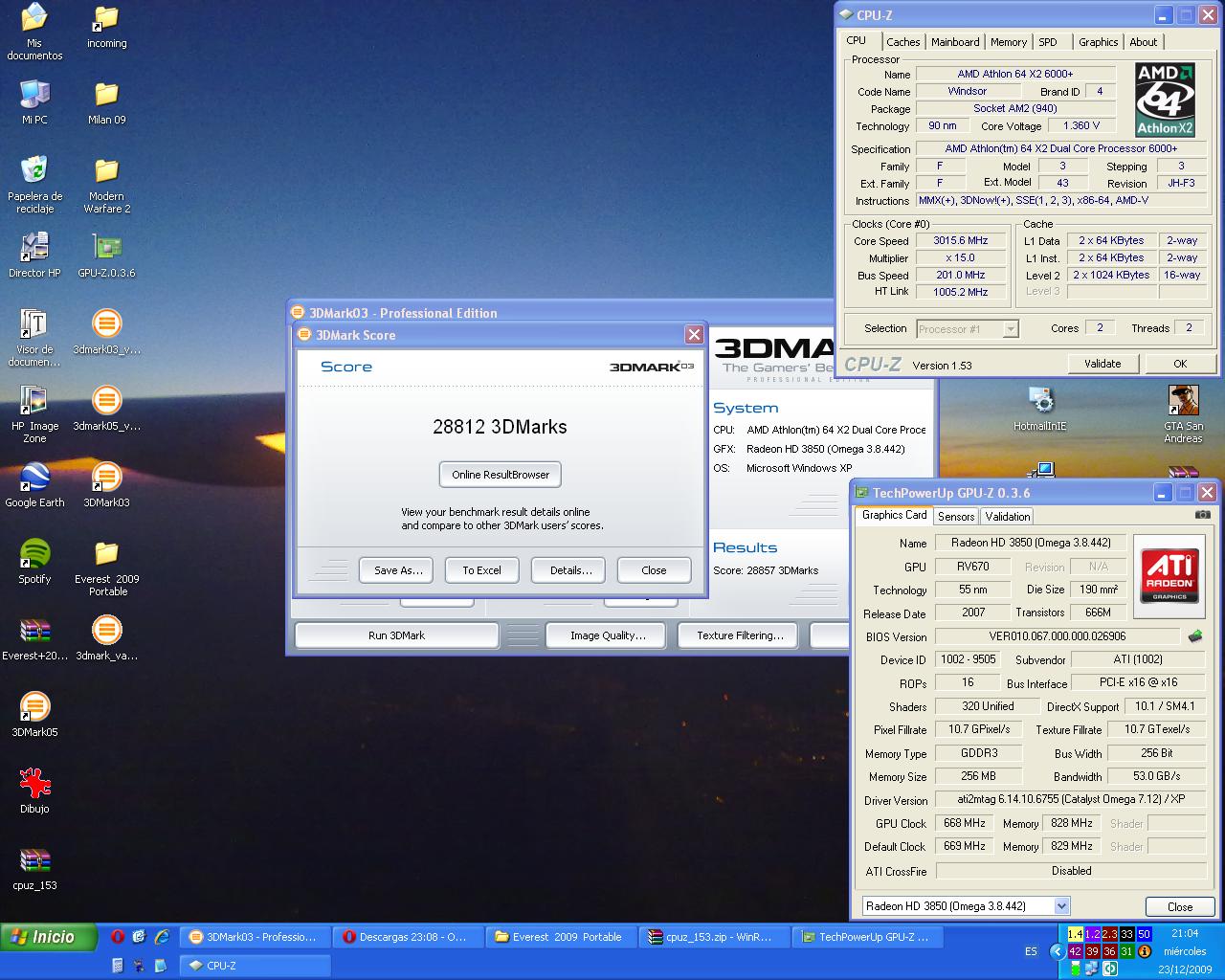This screenshot has width=1225, height=980.
Task: Switch to TechPowerUp GPU-Z taskbar button
Action: click(867, 937)
